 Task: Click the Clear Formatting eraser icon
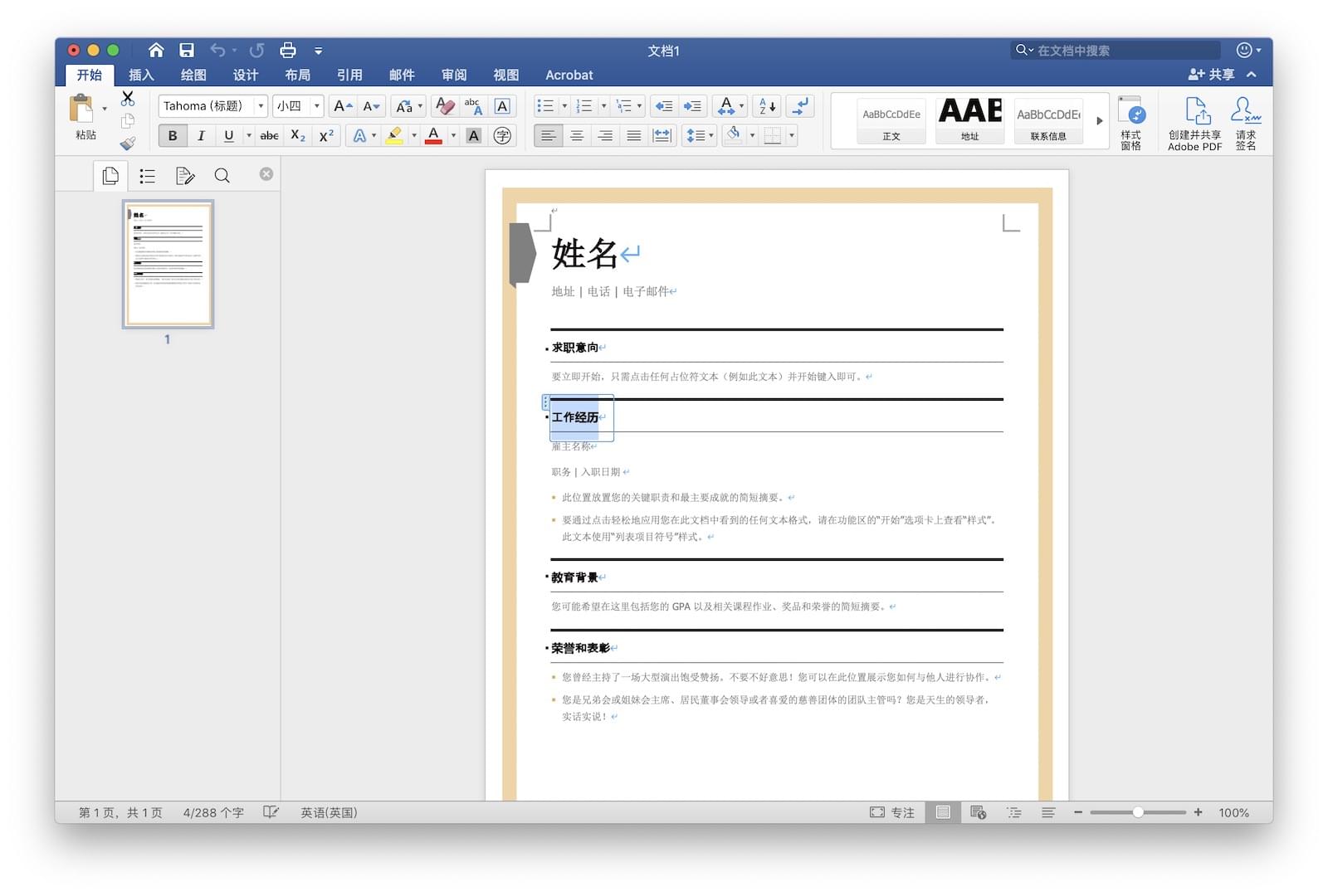pyautogui.click(x=445, y=106)
